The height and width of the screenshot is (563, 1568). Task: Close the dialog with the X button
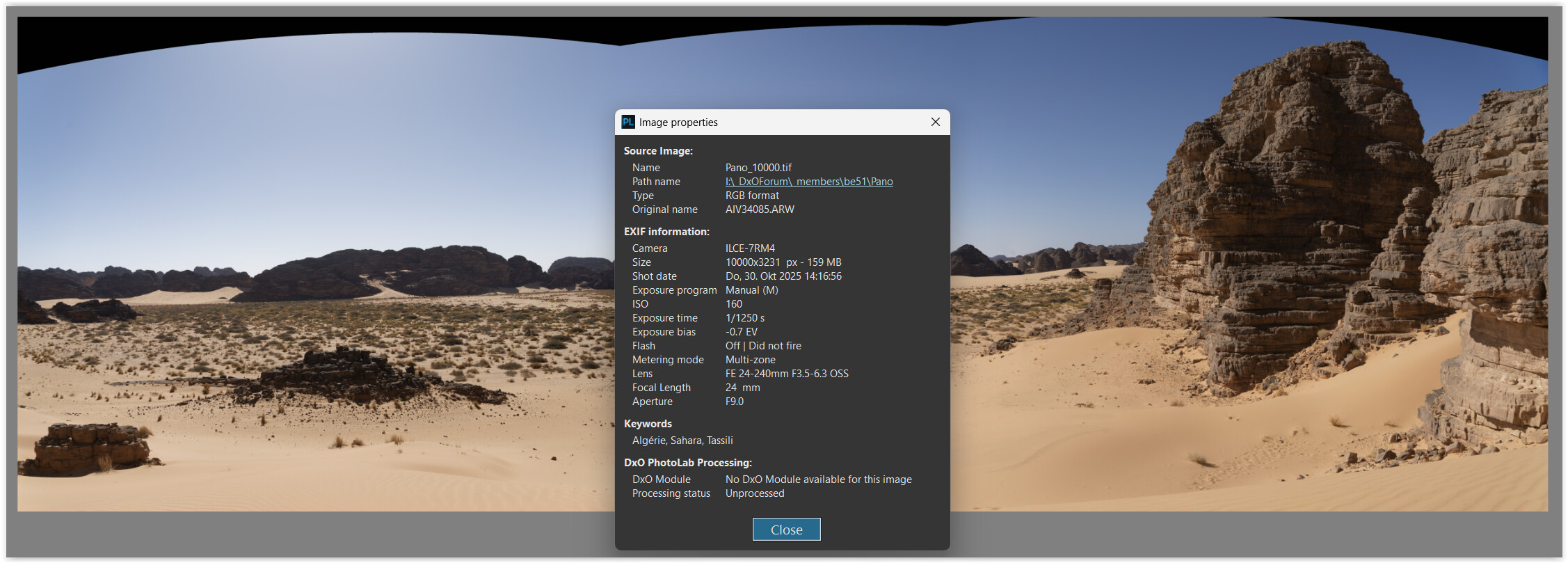tap(935, 122)
